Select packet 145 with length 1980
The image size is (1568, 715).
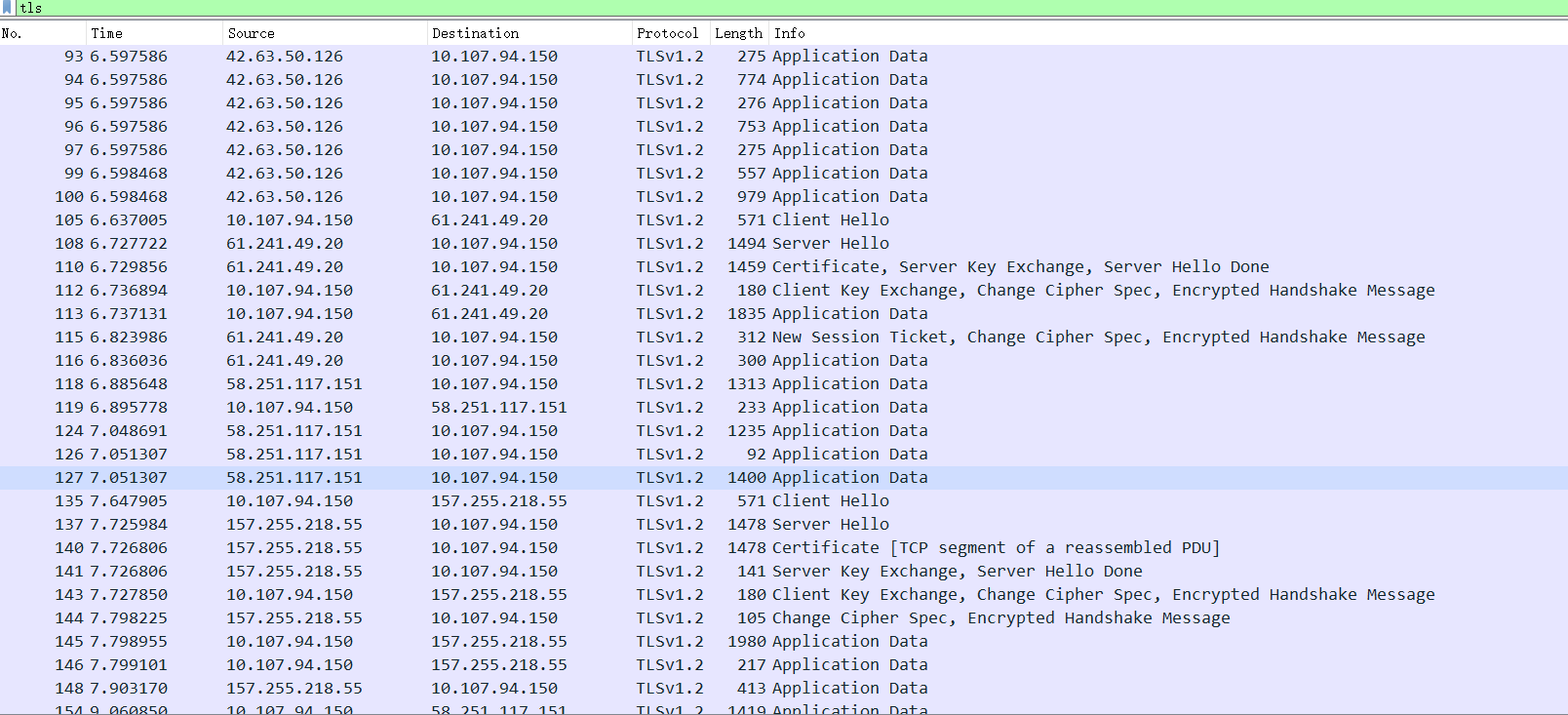point(784,642)
